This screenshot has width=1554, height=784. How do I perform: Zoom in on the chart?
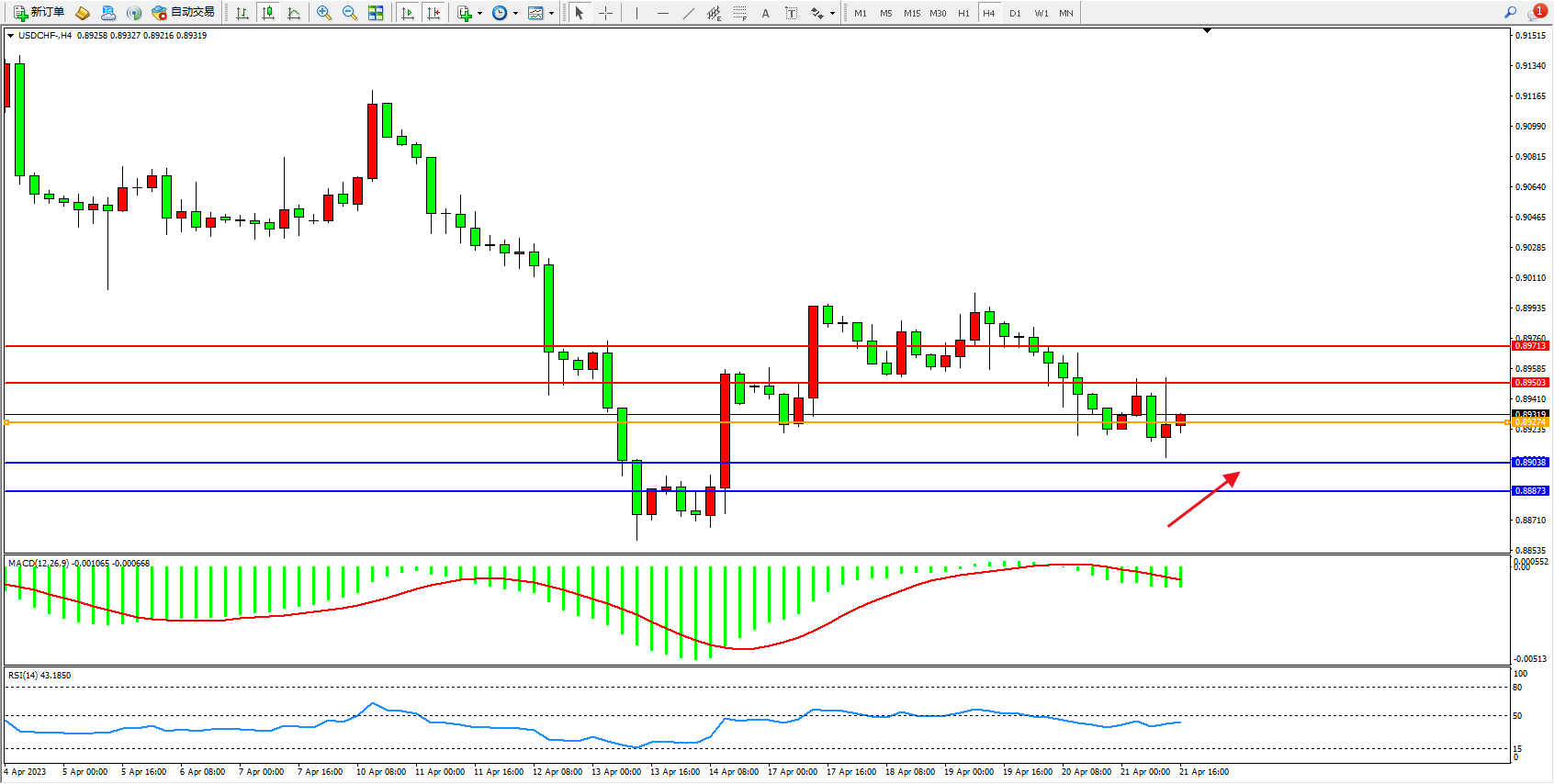324,13
